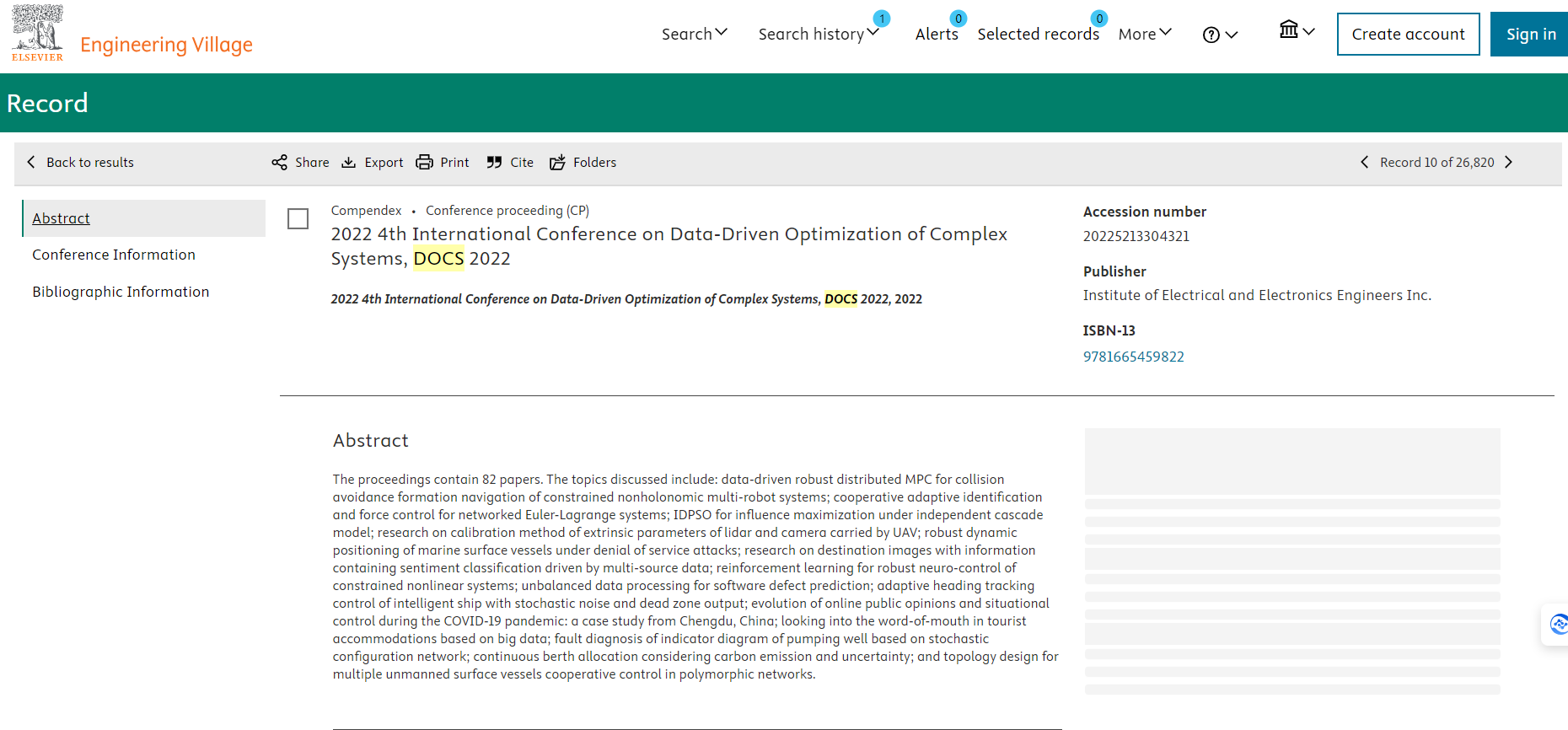Expand the Search dropdown menu
The image size is (1568, 730).
[x=694, y=34]
